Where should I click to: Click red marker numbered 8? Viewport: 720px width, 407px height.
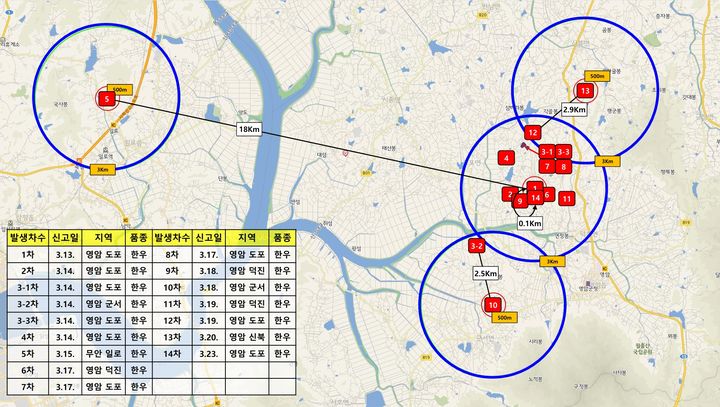563,166
